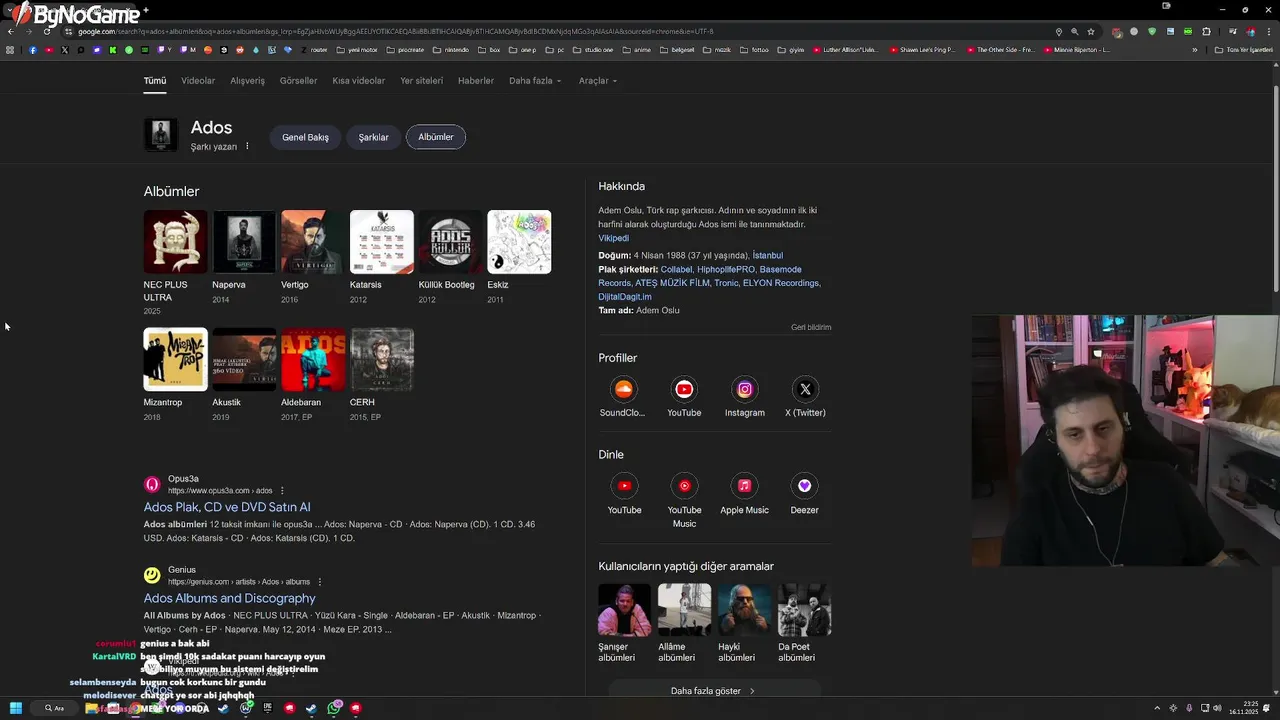Click the Geri bildirim link
Viewport: 1280px width, 720px height.
[811, 327]
